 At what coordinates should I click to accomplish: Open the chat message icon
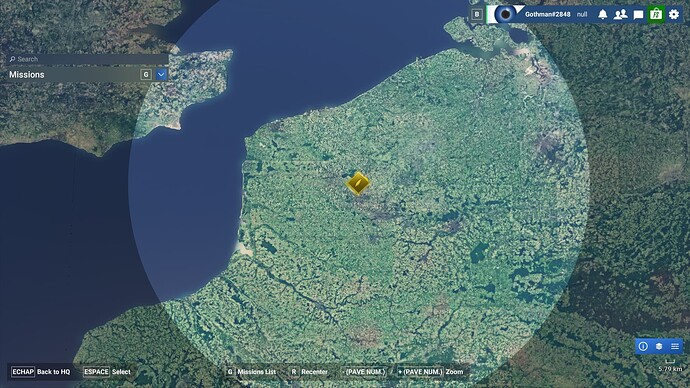(x=638, y=15)
